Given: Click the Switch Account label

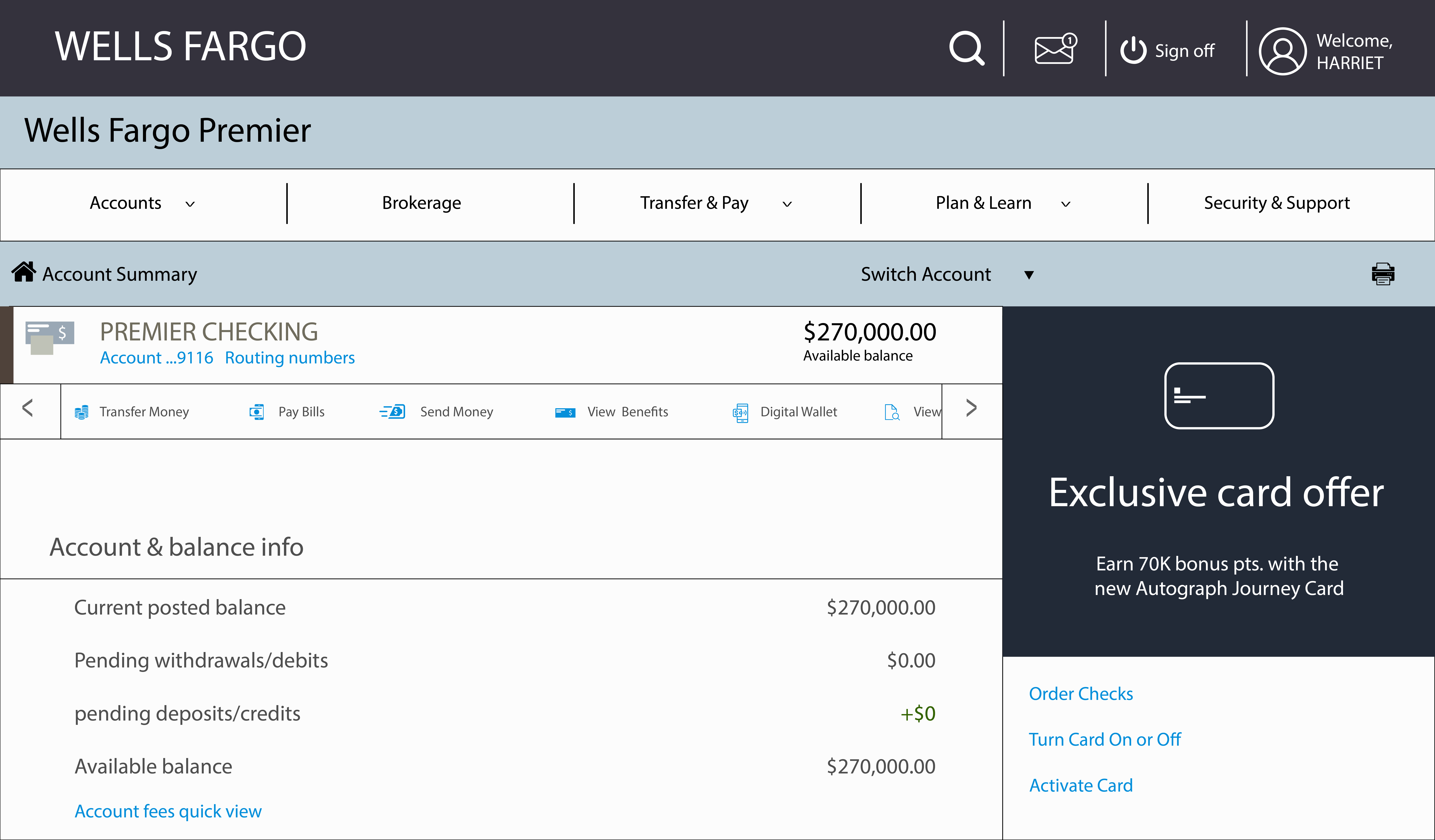Looking at the screenshot, I should [x=926, y=274].
